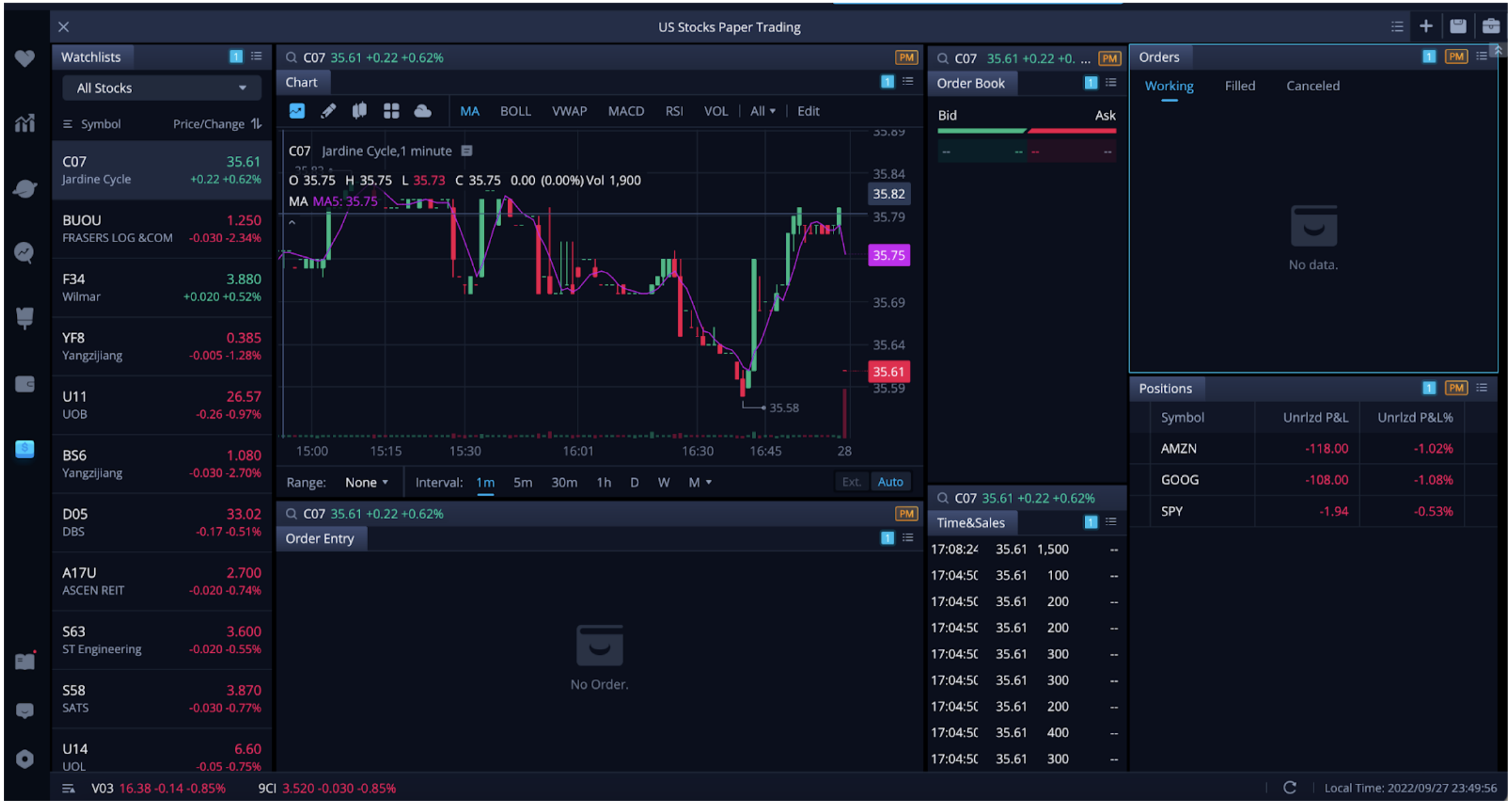Set chart interval to D
Screen dimensions: 1512x804
634,482
